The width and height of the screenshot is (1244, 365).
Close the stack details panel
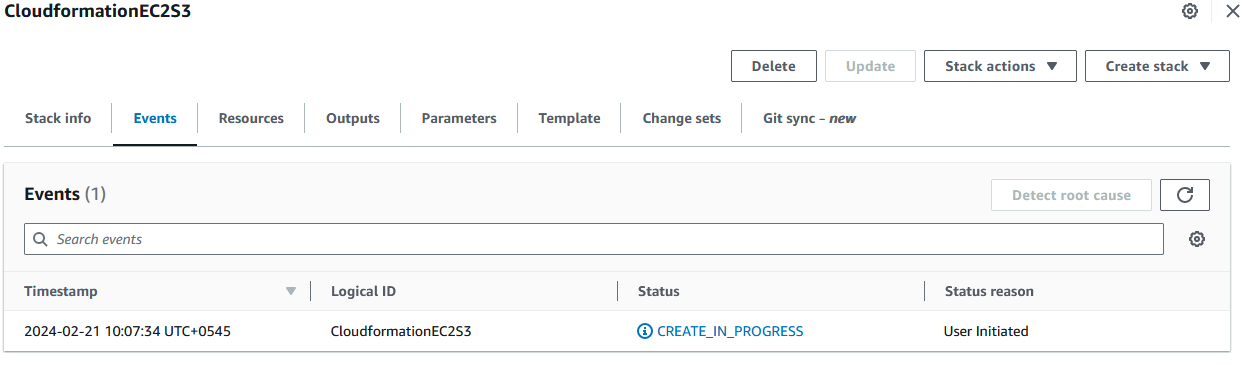click(1232, 11)
